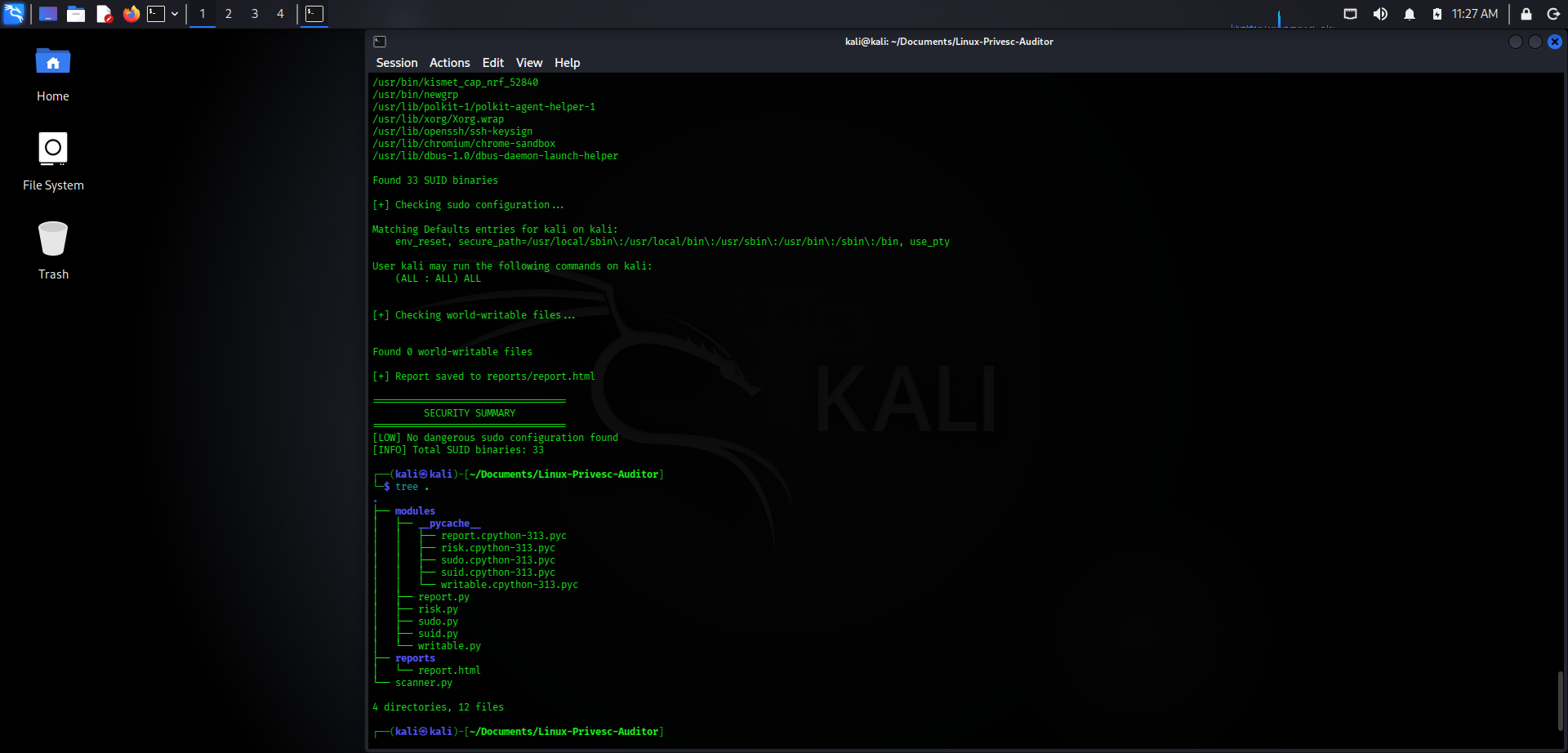Click '/usr/bin/newgrp' path text

(x=415, y=95)
